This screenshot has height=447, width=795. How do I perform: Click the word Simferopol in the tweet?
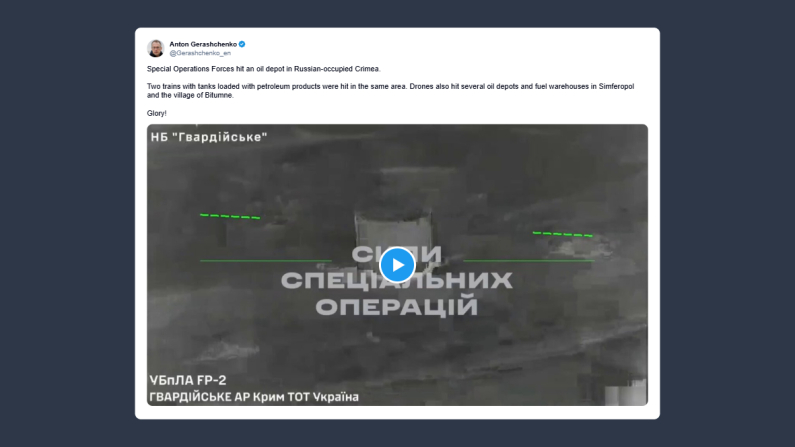point(616,87)
